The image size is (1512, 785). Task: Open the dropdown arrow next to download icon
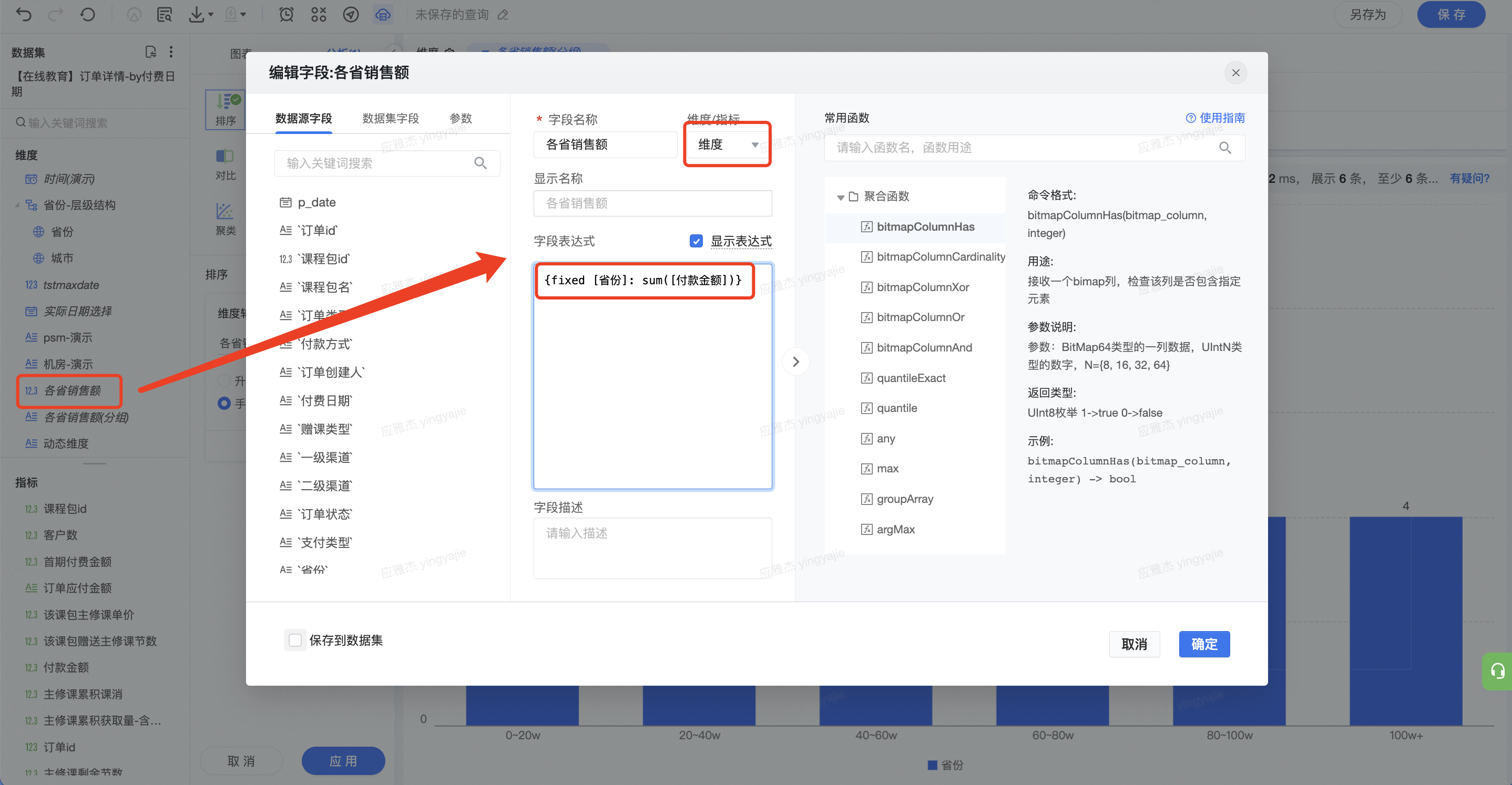click(x=211, y=15)
